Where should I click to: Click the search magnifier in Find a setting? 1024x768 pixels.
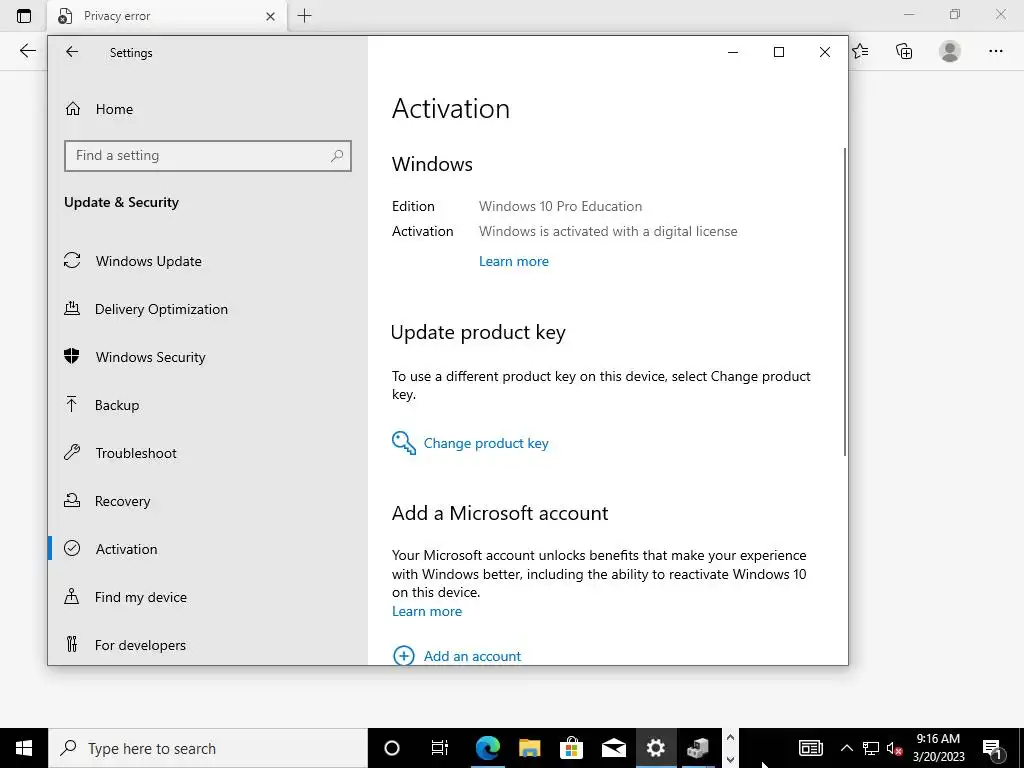pos(337,155)
